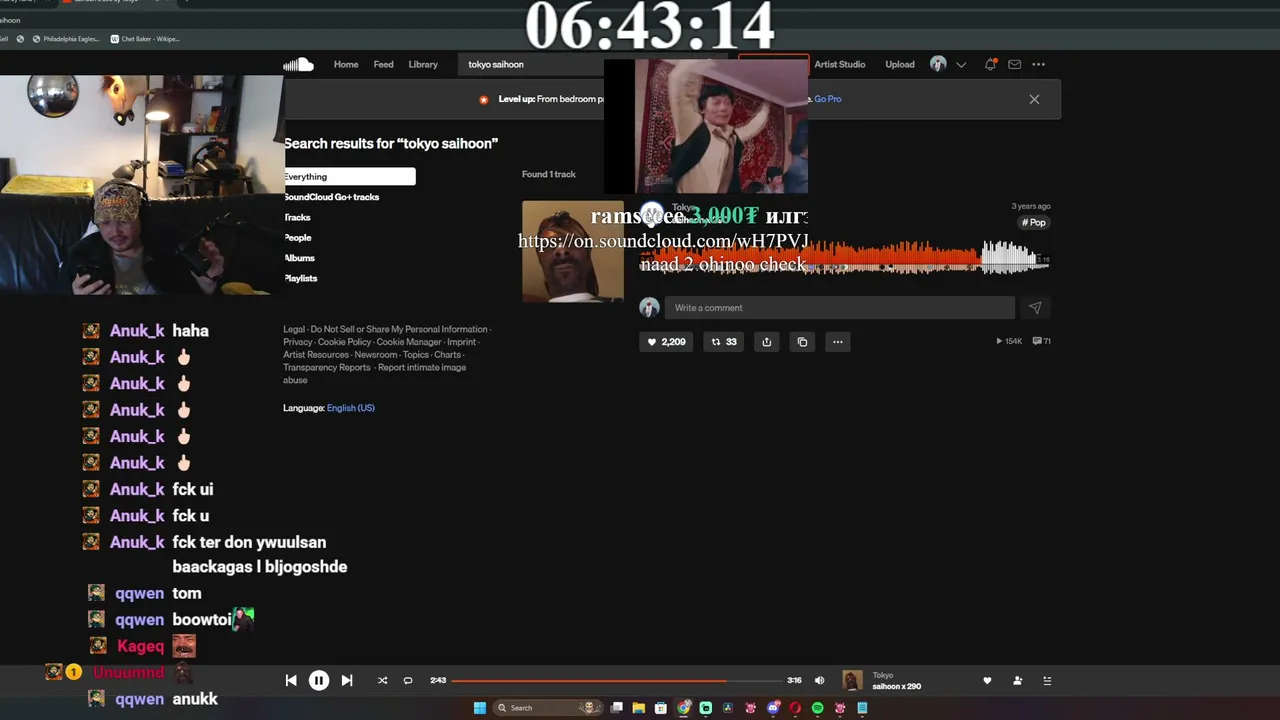Skip to the previous track

coord(291,681)
